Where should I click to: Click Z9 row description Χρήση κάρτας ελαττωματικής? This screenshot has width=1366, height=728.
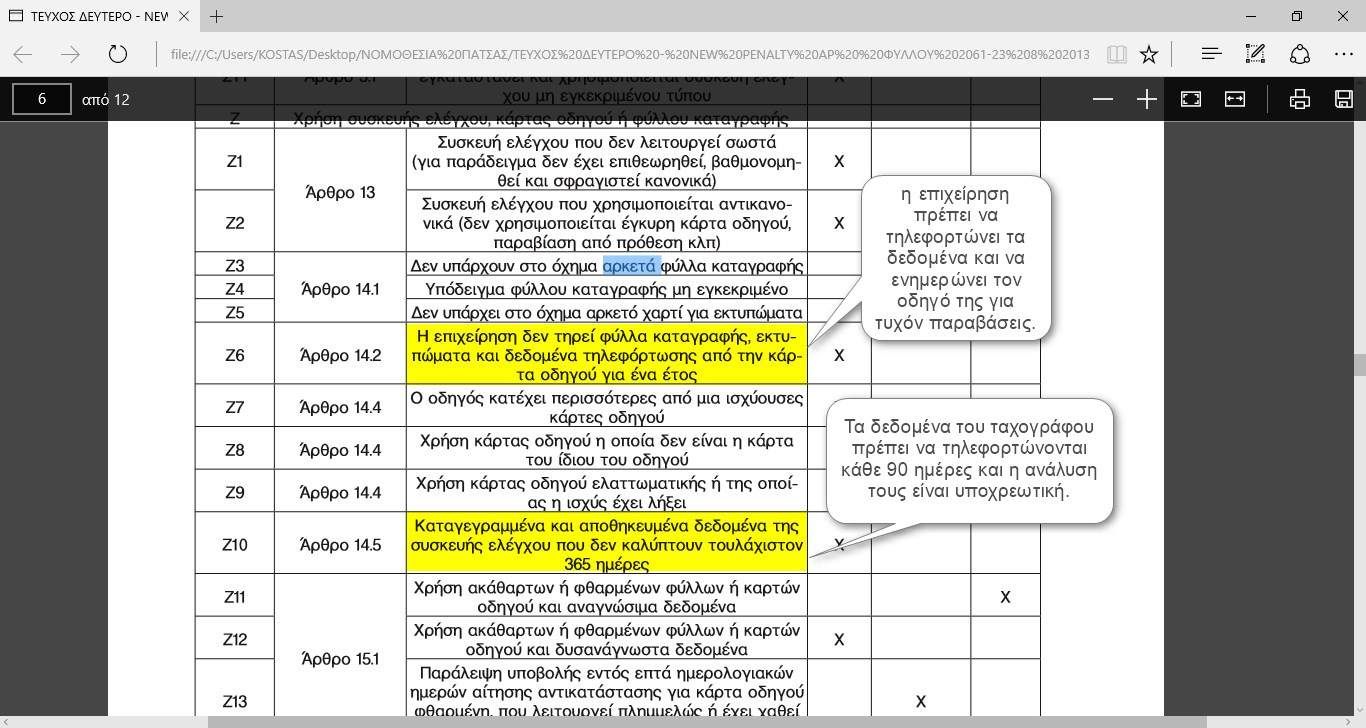607,491
